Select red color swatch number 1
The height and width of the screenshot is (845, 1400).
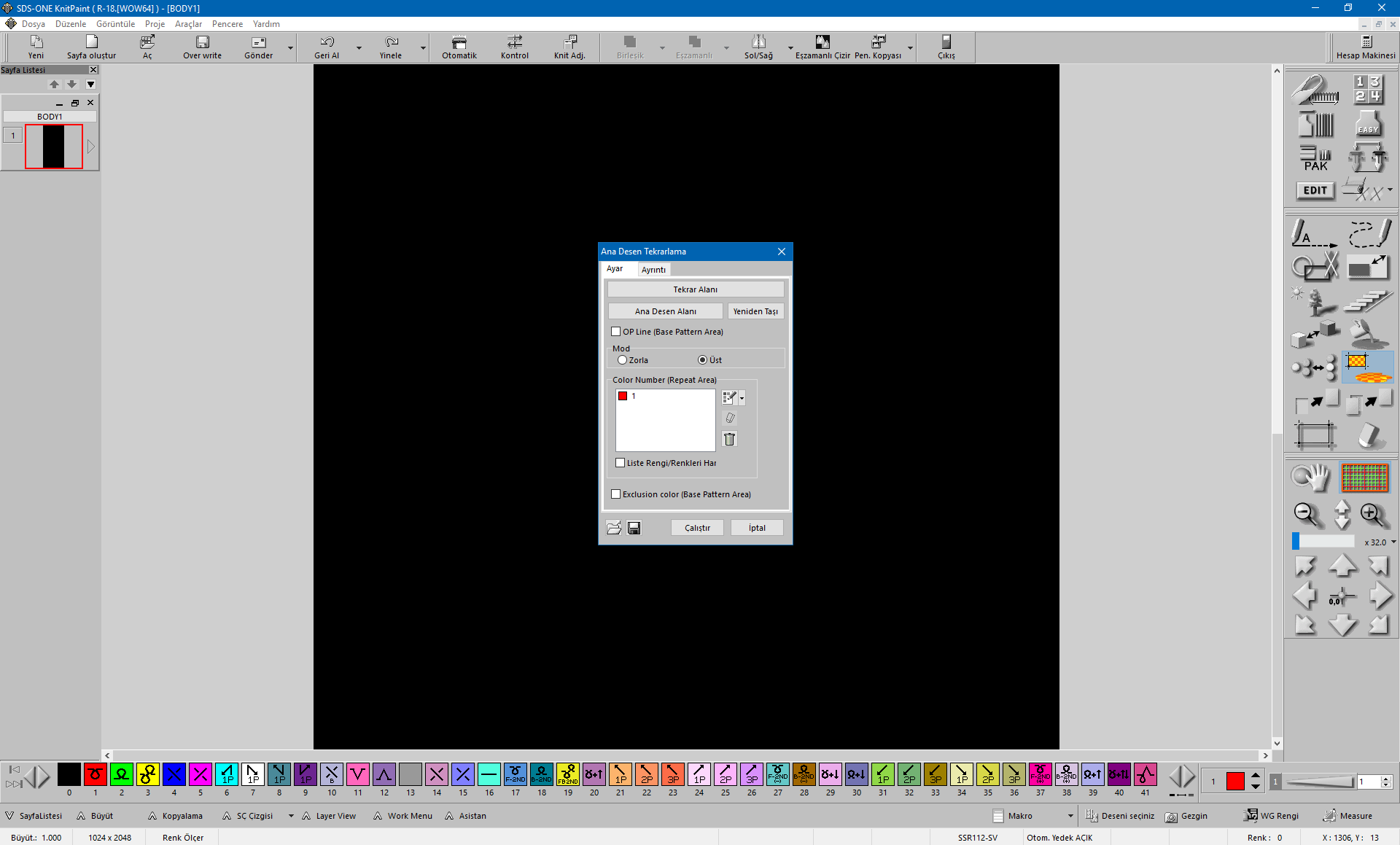(96, 774)
